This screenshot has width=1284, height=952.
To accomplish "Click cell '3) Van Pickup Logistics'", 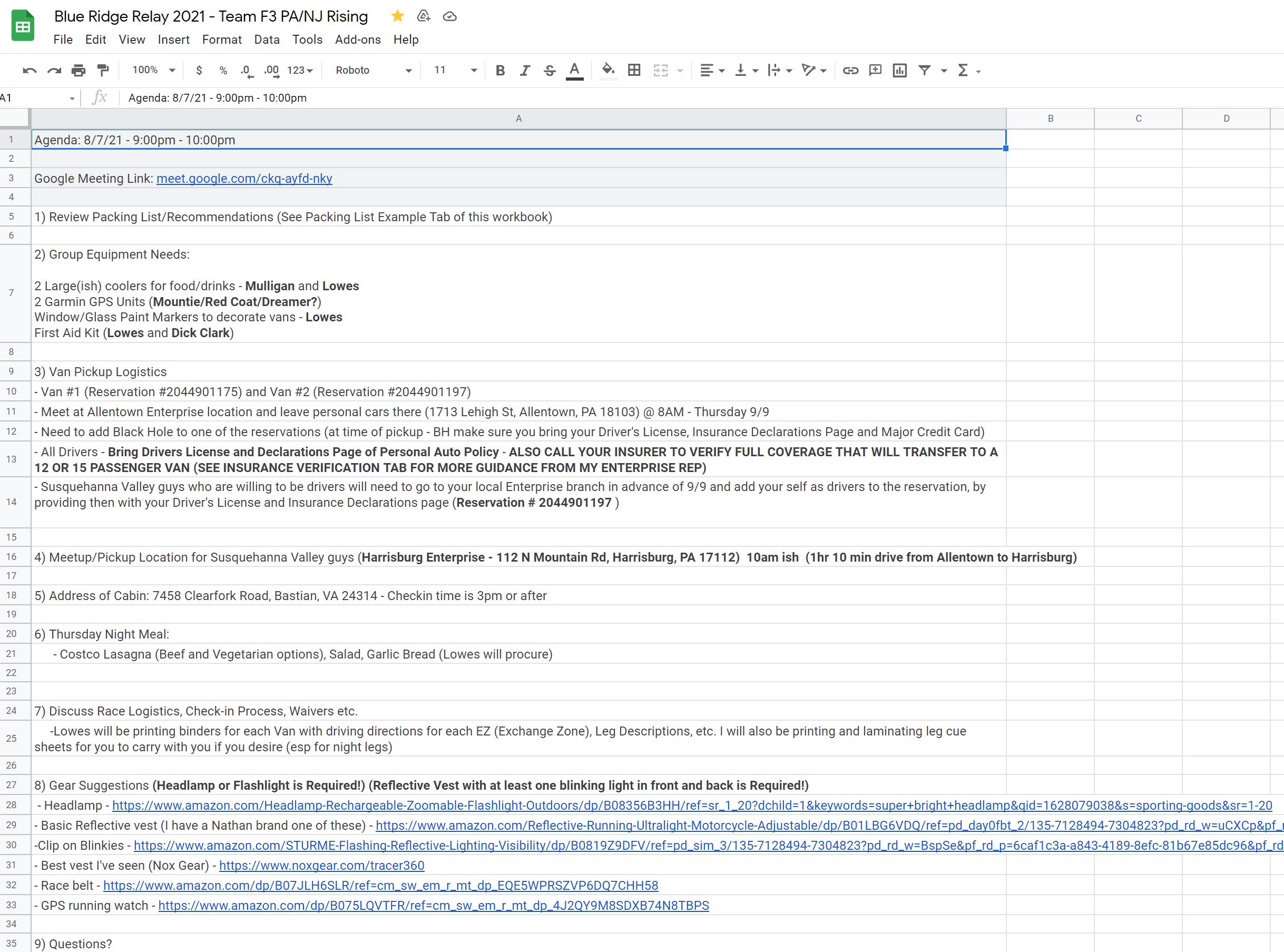I will tap(518, 372).
